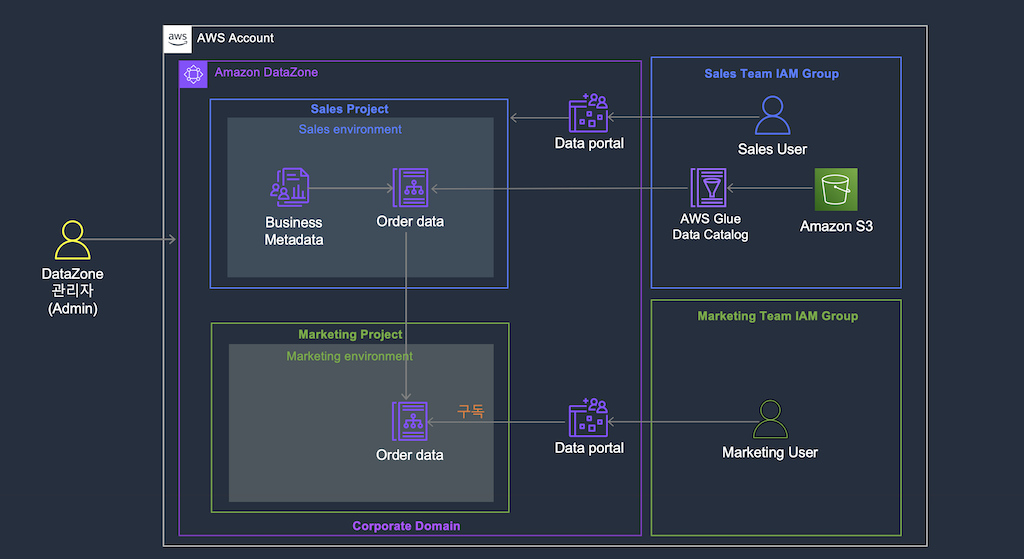Click the 'Sales User' text
1024x559 pixels.
point(773,149)
